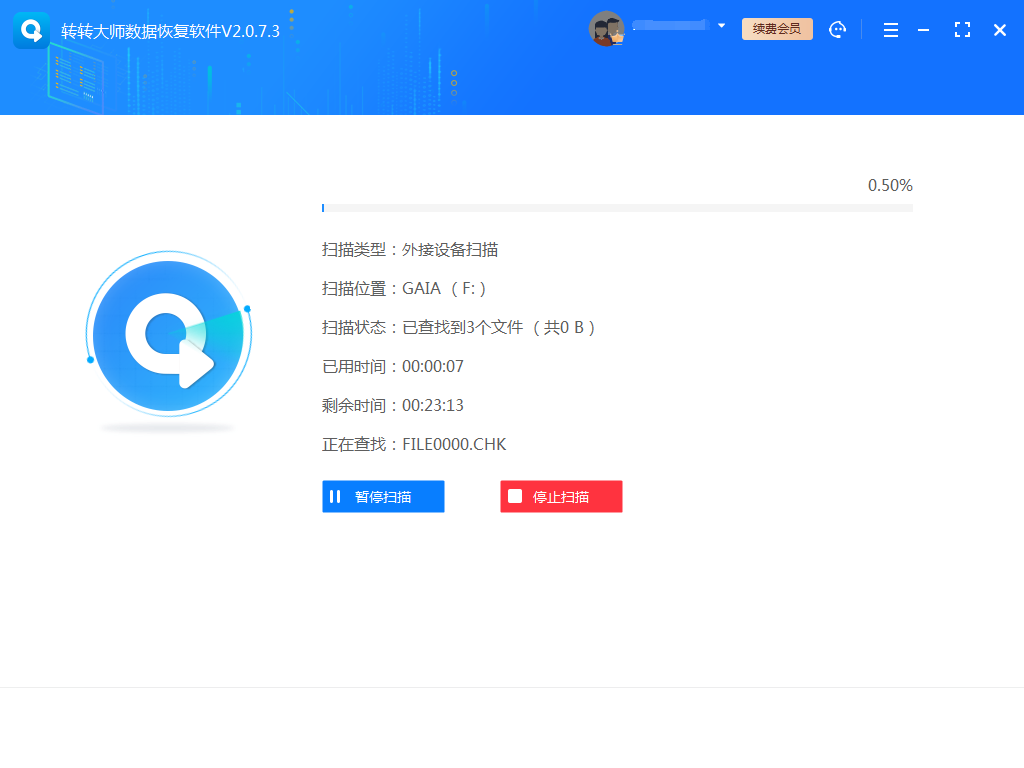The height and width of the screenshot is (768, 1024).
Task: Pause scanning with 暂停扫描 button
Action: tap(383, 496)
